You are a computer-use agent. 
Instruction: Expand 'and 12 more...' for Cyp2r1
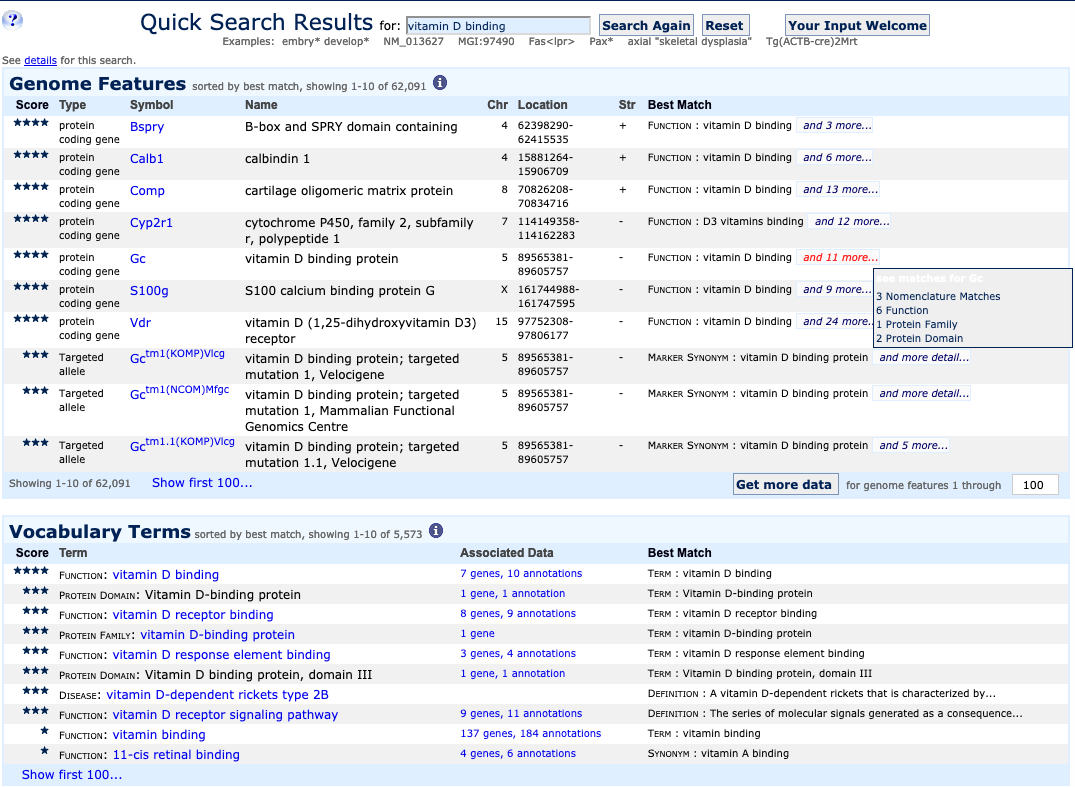tap(851, 221)
